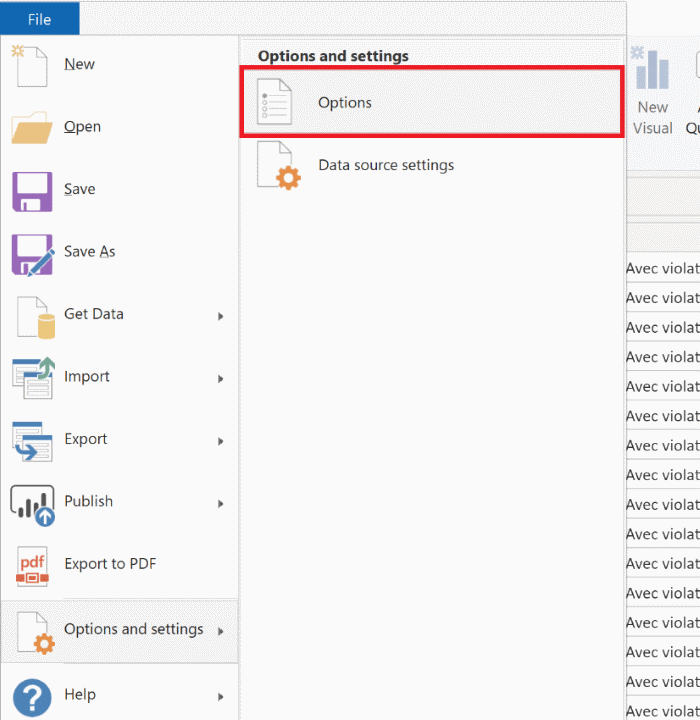Viewport: 700px width, 720px height.
Task: Click the New Visual ribbon label
Action: [x=653, y=118]
